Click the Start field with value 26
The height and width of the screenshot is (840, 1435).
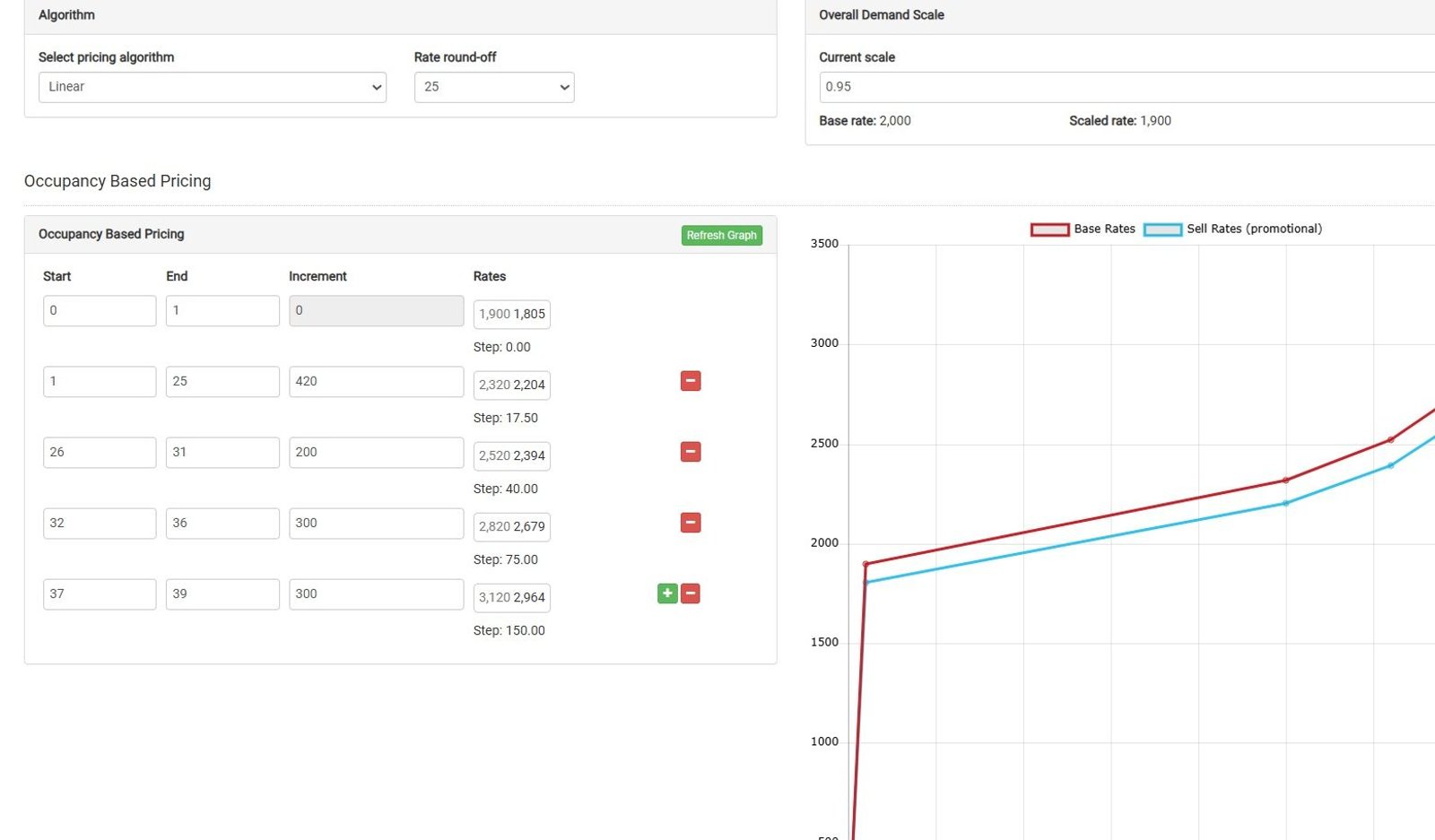(x=100, y=452)
